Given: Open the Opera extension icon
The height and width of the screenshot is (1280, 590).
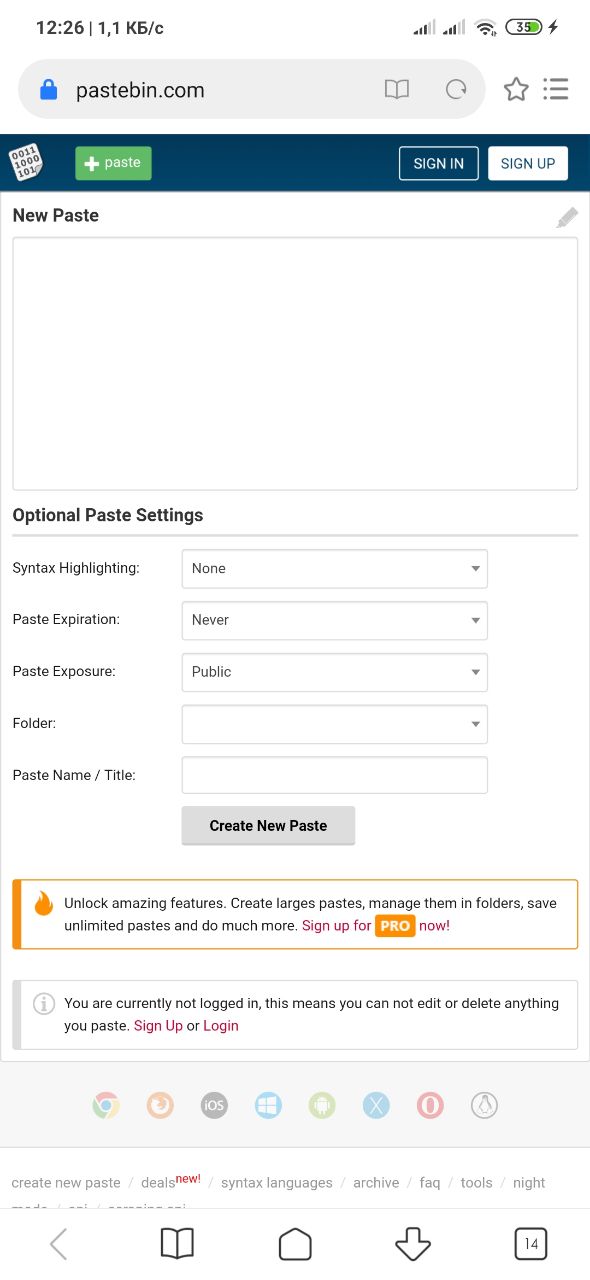Looking at the screenshot, I should [x=430, y=1105].
